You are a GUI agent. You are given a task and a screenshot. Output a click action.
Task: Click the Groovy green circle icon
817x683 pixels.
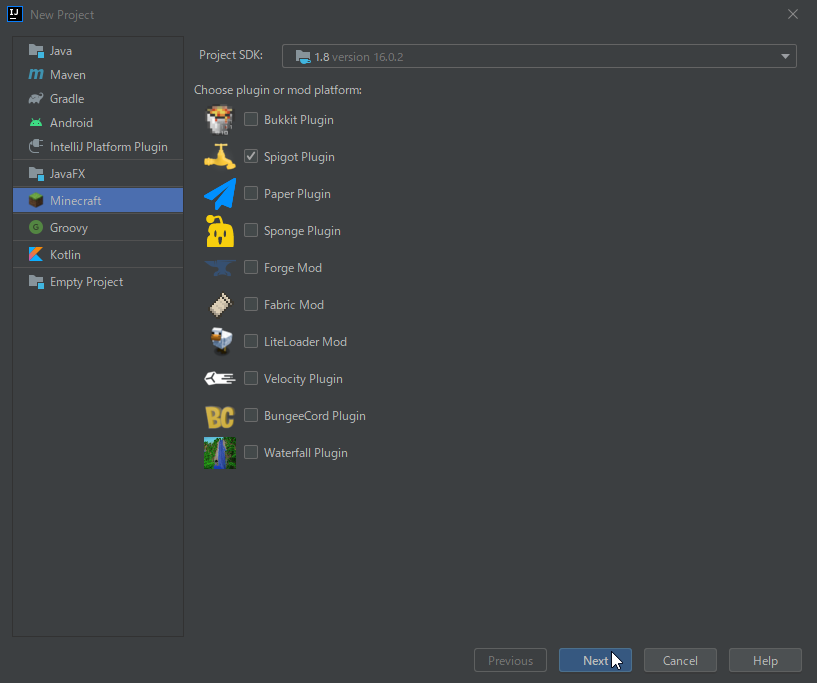point(36,227)
